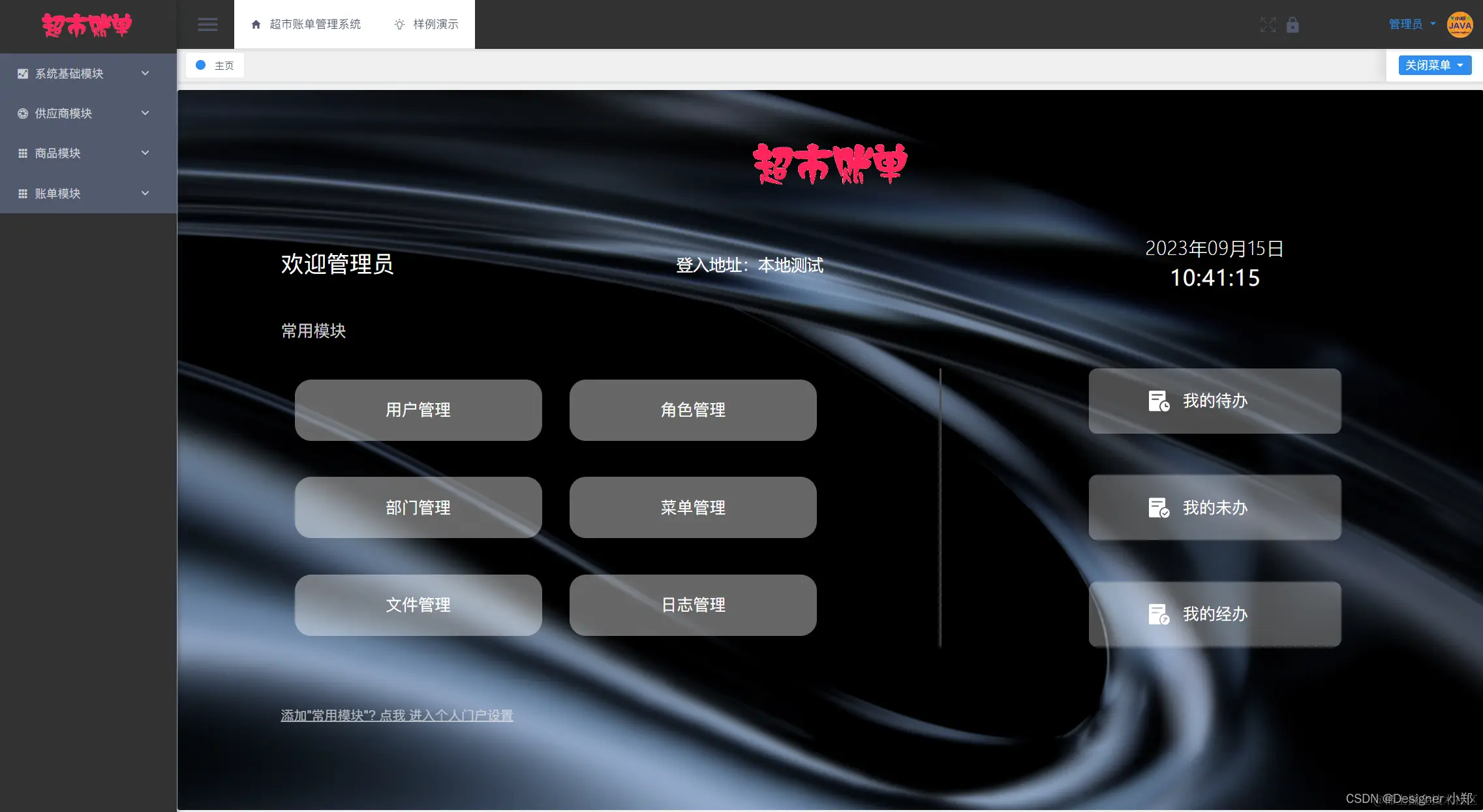Click the green dot on 主页 tab

click(x=200, y=65)
